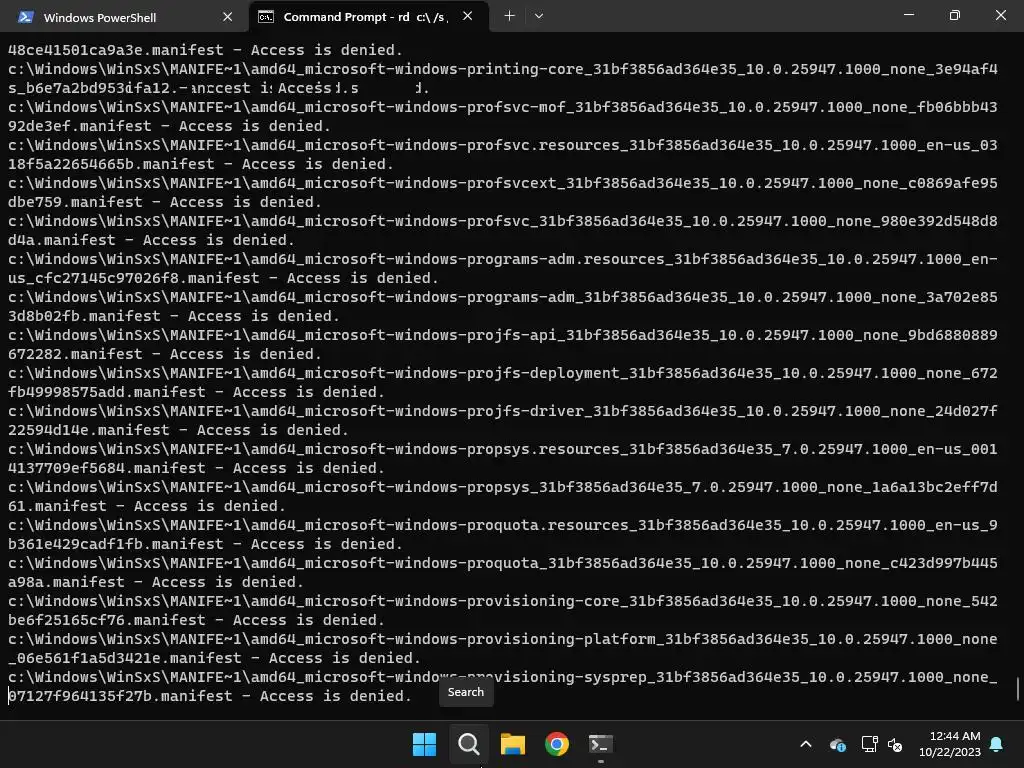The width and height of the screenshot is (1024, 768).
Task: Click the provisioning-platform manifest path line
Action: [x=503, y=639]
